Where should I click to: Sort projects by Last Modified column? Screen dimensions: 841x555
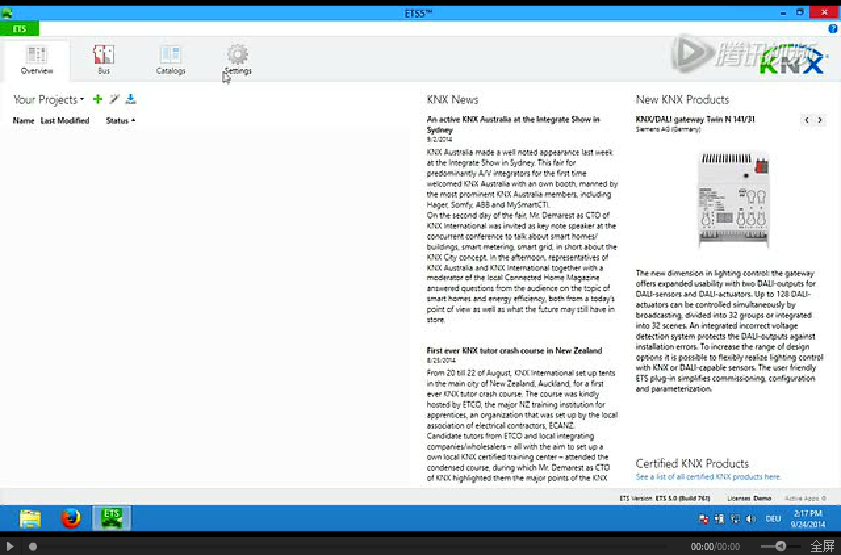tap(65, 121)
